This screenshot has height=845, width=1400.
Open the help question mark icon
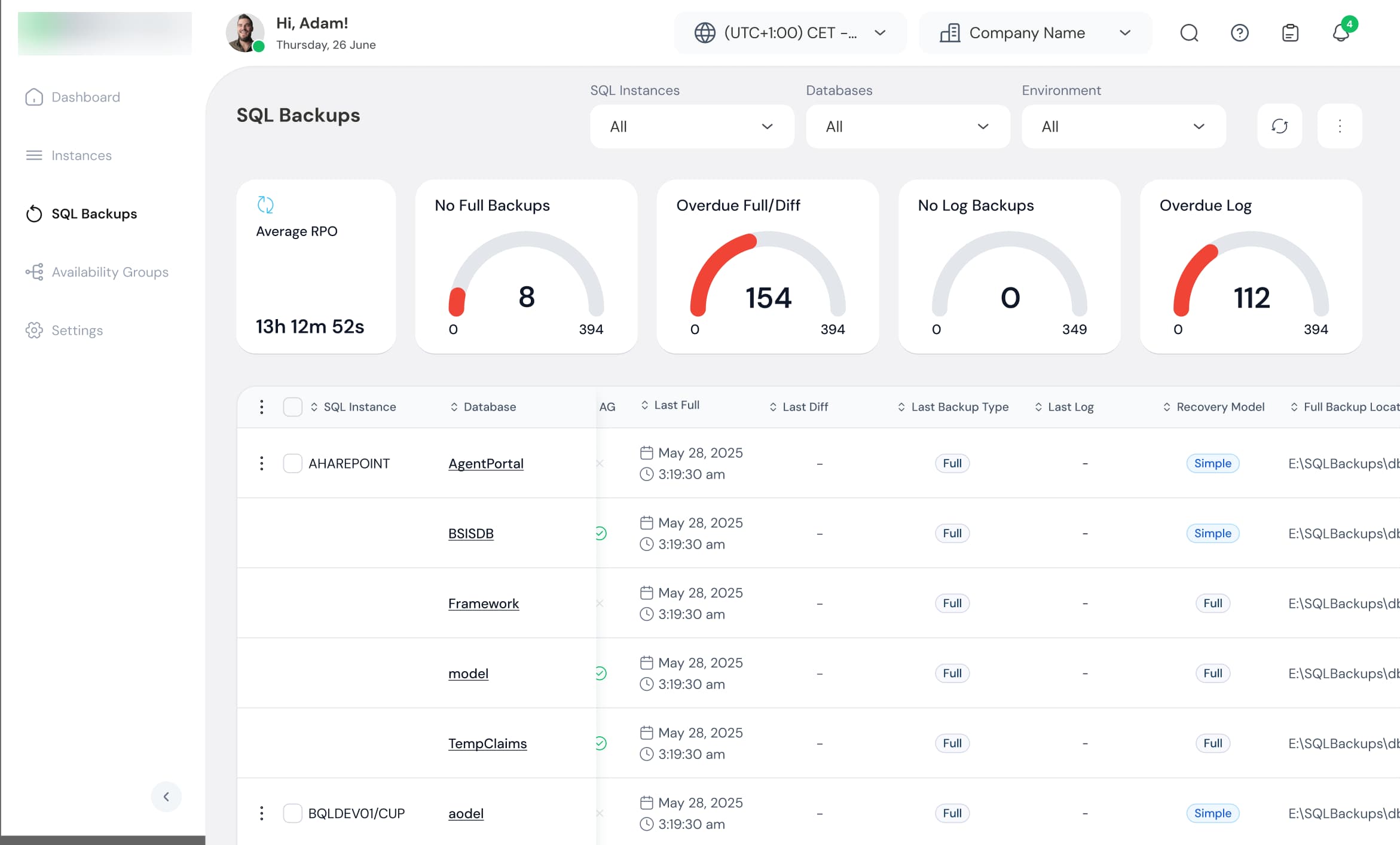tap(1240, 33)
